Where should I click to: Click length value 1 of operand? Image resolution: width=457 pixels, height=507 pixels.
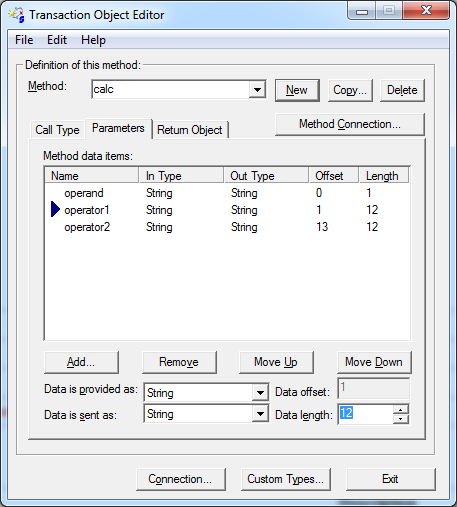tap(369, 193)
